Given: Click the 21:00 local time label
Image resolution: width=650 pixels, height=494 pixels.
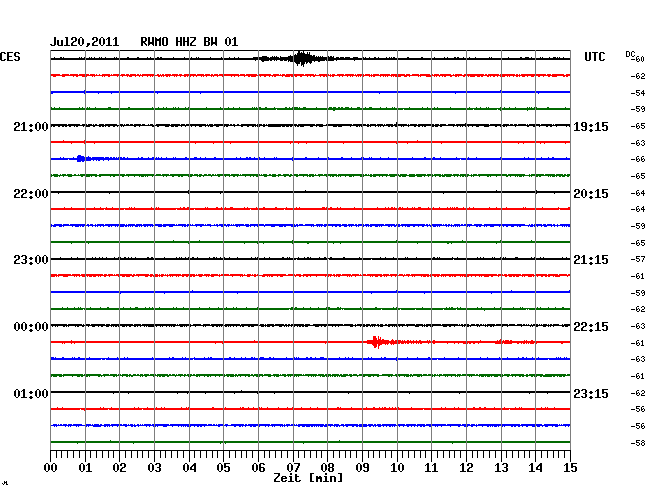Looking at the screenshot, I should (31, 127).
